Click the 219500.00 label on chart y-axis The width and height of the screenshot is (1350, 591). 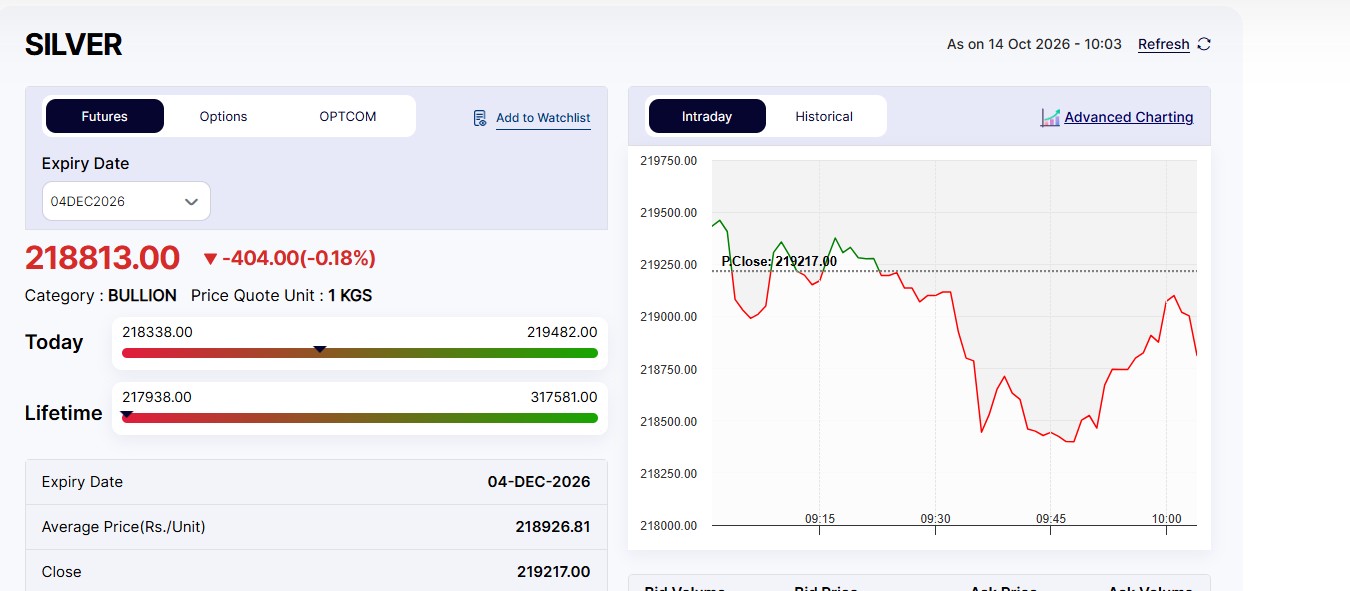point(668,213)
